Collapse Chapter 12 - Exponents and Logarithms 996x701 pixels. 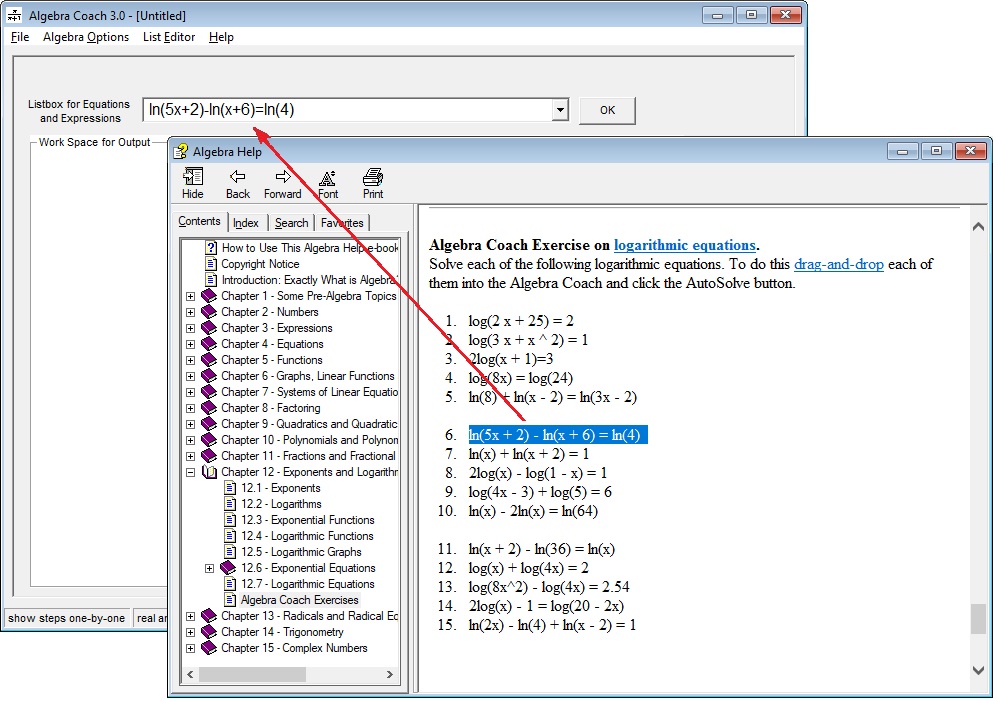[x=190, y=472]
